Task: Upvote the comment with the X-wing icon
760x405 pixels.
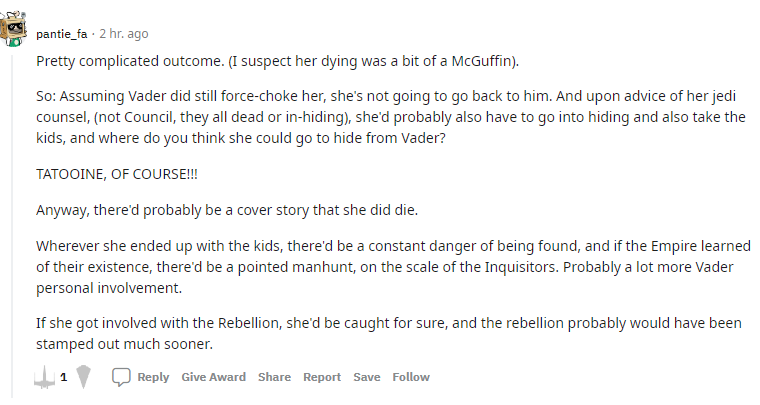Action: pos(44,377)
